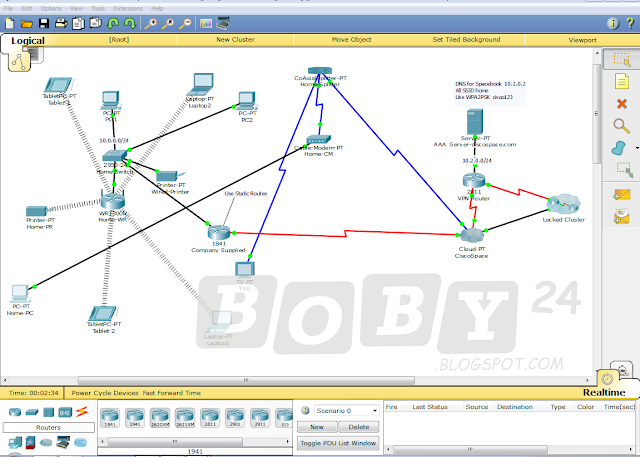
Task: Choose the Resize Shape tool
Action: tap(624, 170)
